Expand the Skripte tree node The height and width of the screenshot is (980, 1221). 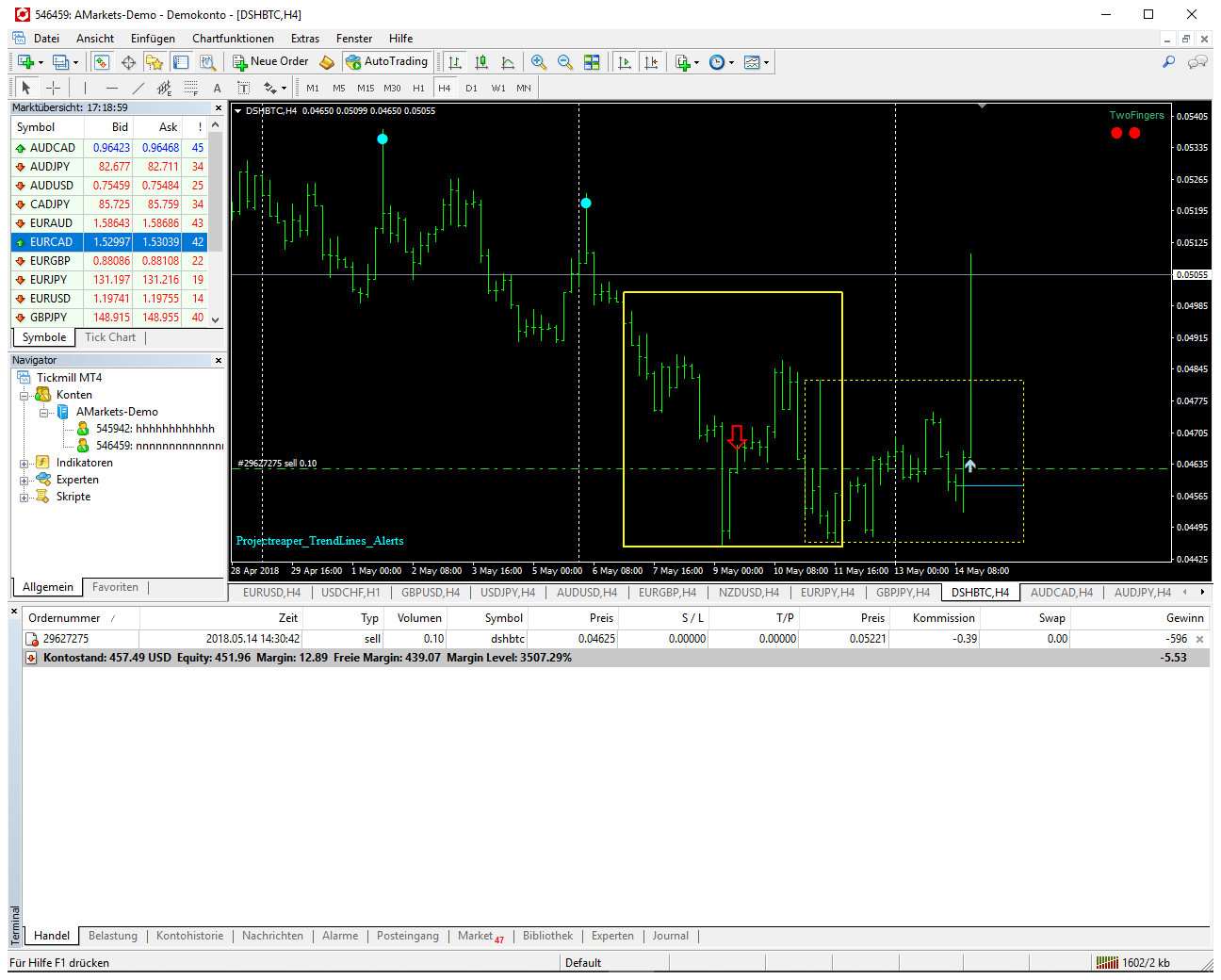pos(24,497)
